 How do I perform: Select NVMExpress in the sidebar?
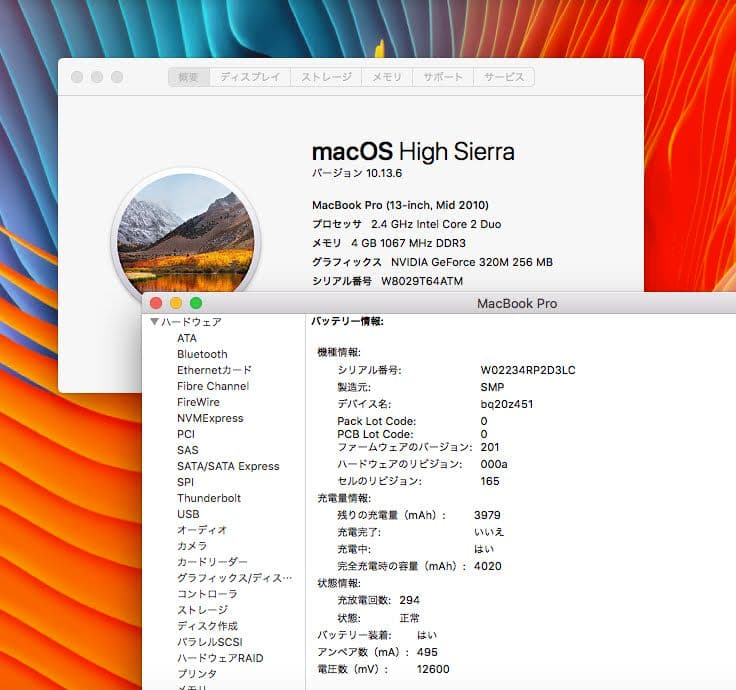(210, 418)
